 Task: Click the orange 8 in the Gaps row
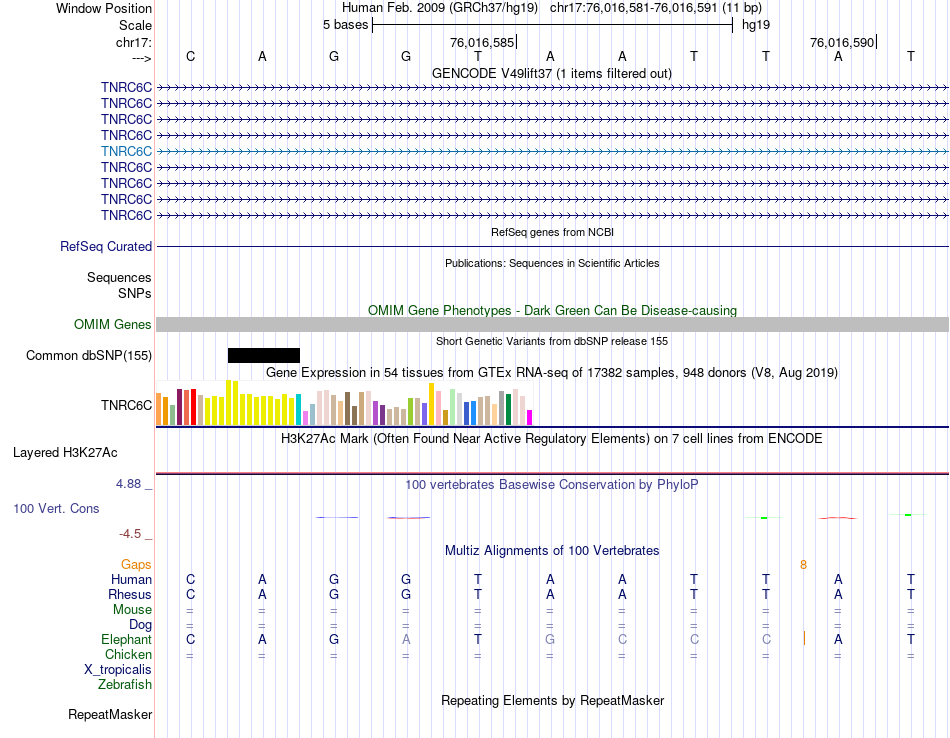pyautogui.click(x=803, y=565)
